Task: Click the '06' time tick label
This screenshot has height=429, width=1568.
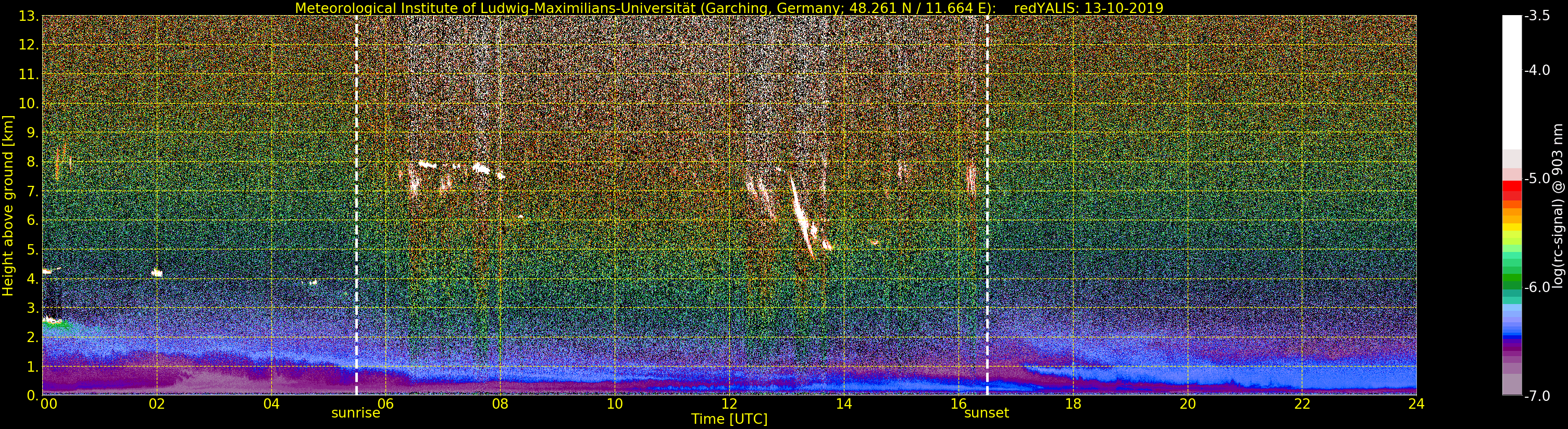Action: click(385, 403)
